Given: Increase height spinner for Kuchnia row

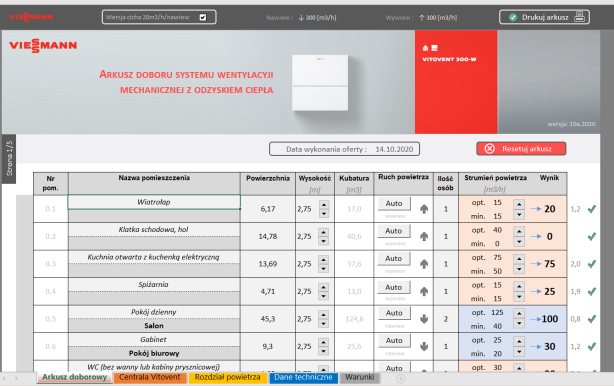Looking at the screenshot, I should point(324,260).
